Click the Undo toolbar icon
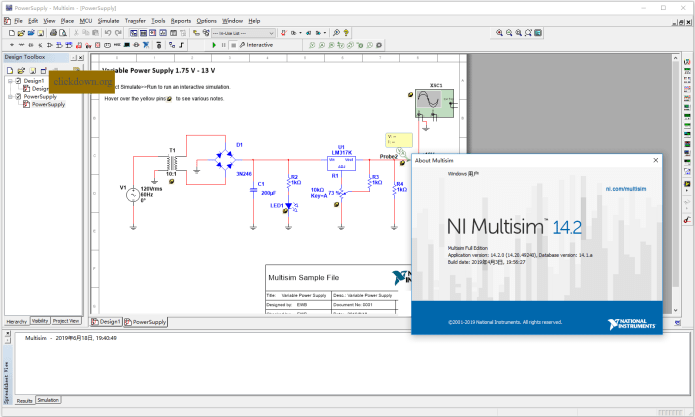This screenshot has width=695, height=417. point(109,32)
